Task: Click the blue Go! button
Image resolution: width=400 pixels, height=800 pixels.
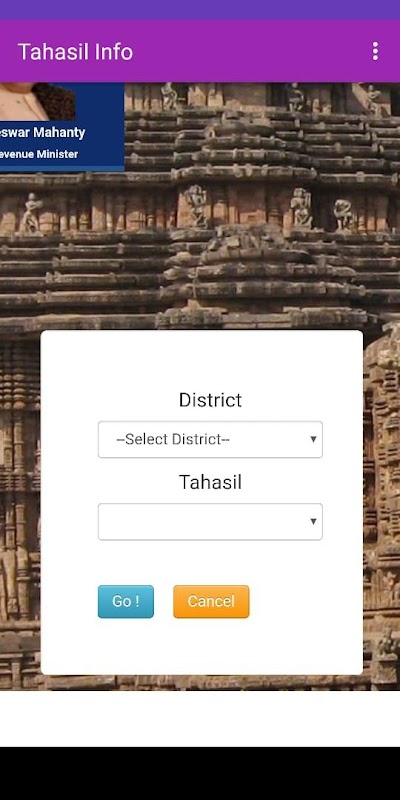Action: 126,602
